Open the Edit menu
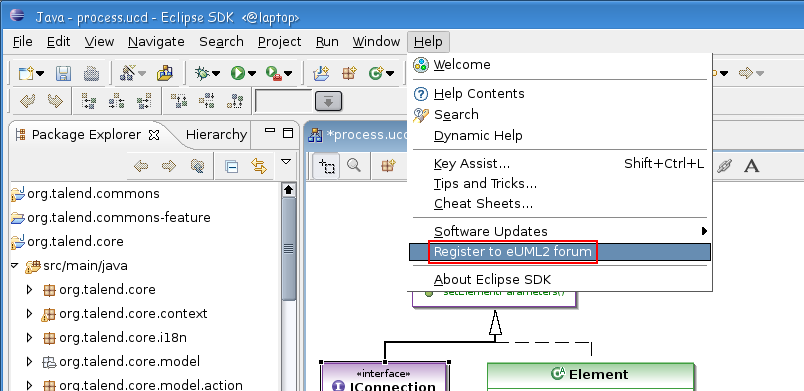The width and height of the screenshot is (804, 391). point(58,42)
